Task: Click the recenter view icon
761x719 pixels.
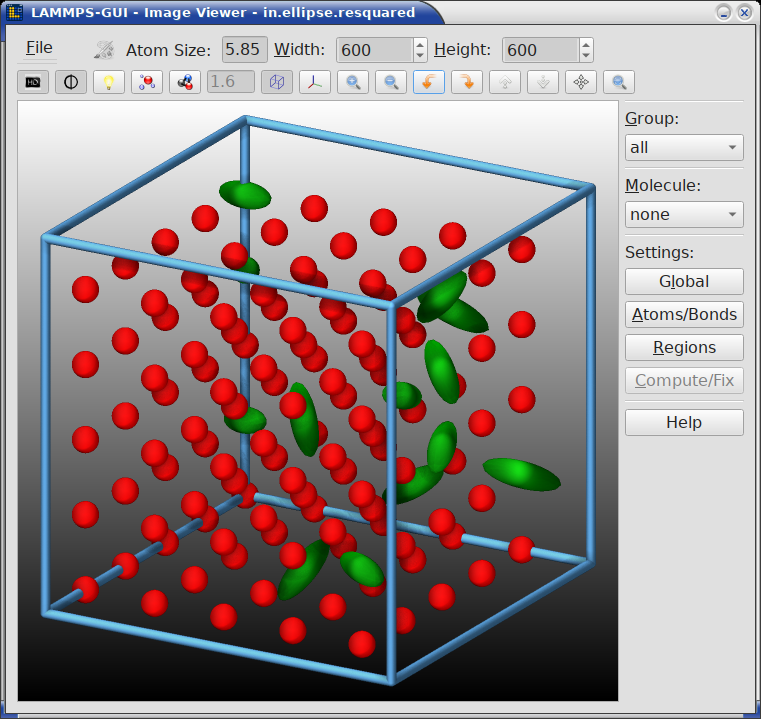Action: pyautogui.click(x=581, y=82)
